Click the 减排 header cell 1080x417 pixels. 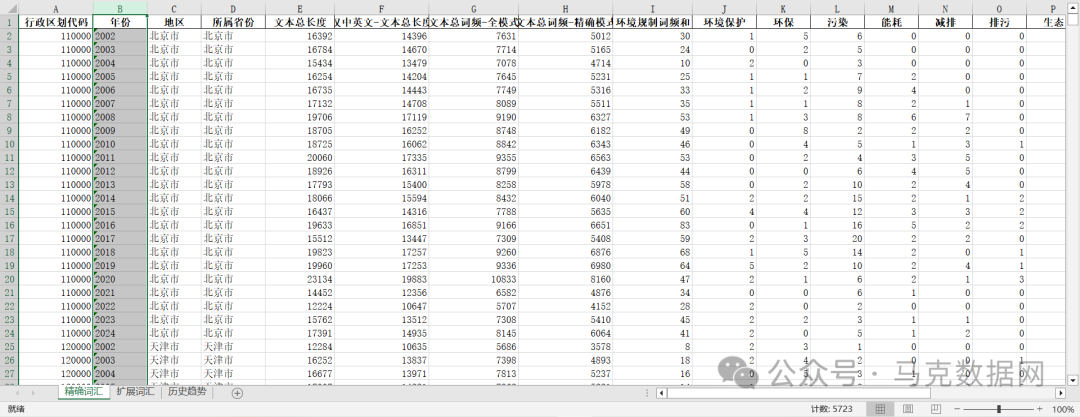coord(945,22)
